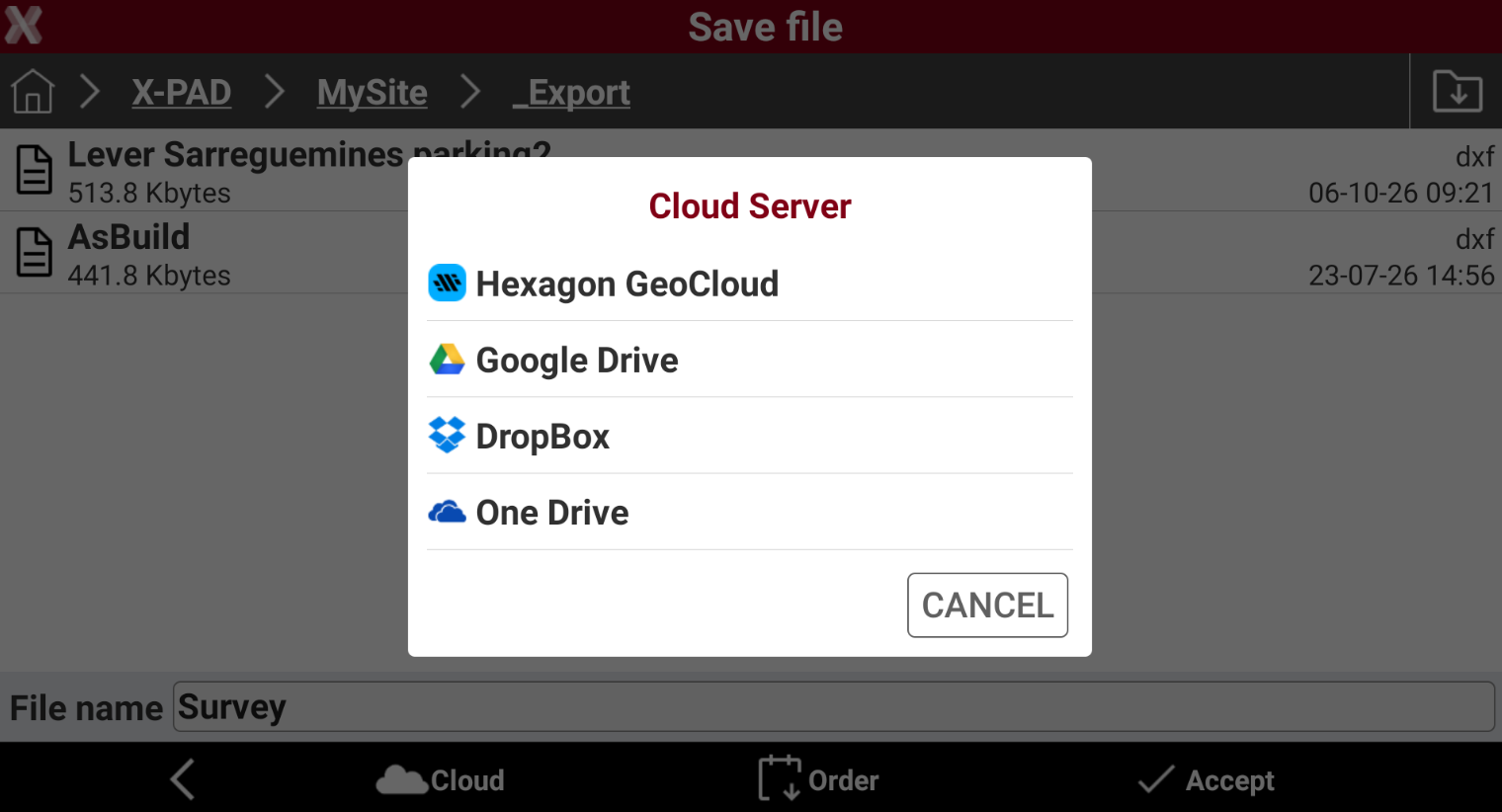Select Lever Sarreguemines parking2 file

751,170
